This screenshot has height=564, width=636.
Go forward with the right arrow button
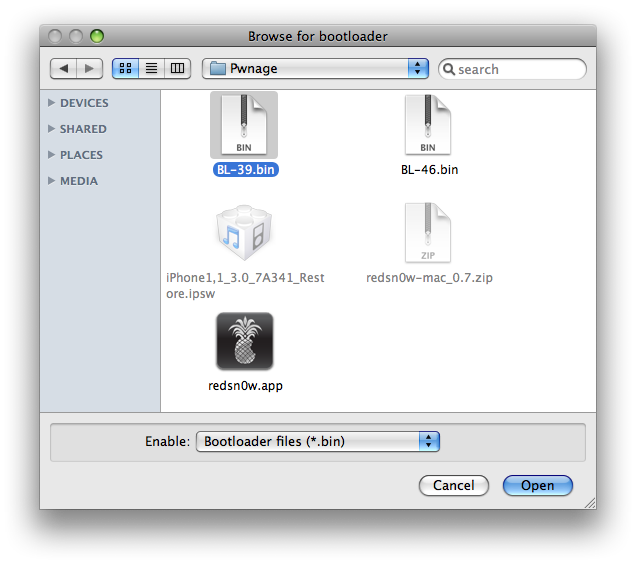click(x=89, y=68)
